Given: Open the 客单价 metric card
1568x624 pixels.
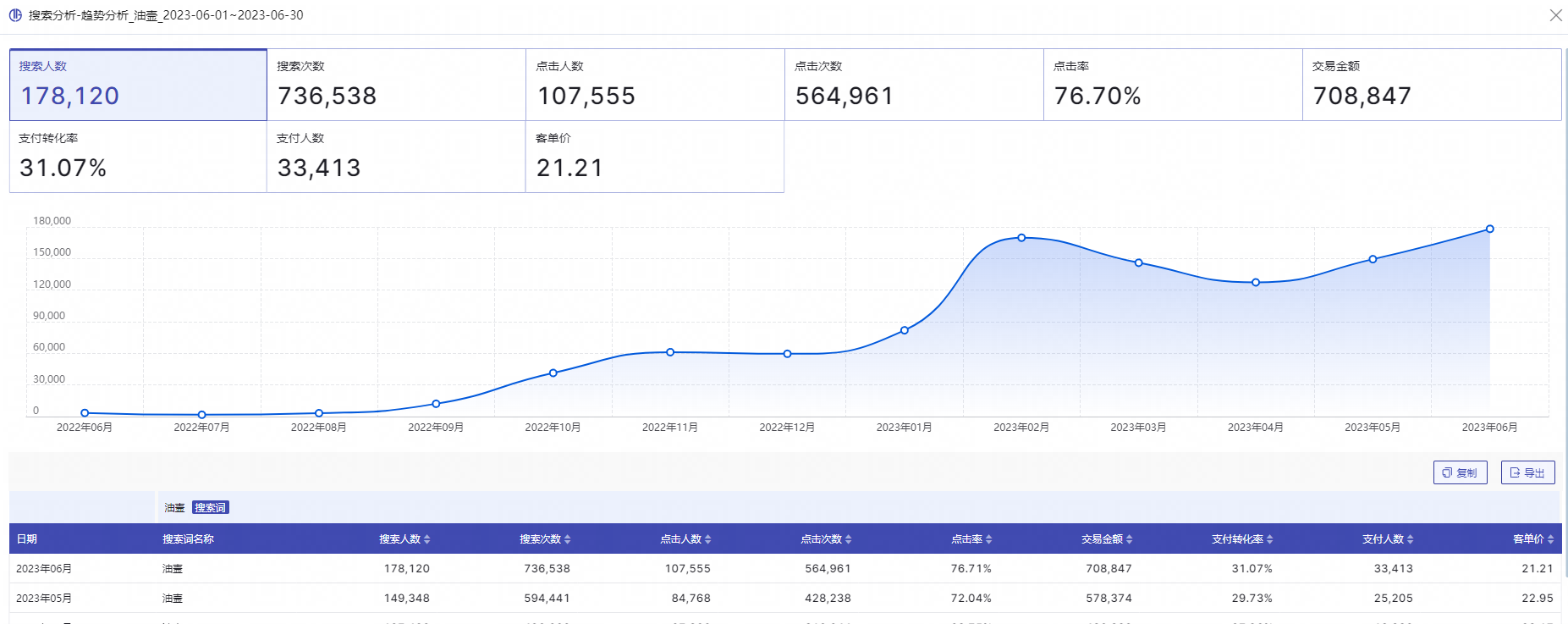Looking at the screenshot, I should [655, 157].
